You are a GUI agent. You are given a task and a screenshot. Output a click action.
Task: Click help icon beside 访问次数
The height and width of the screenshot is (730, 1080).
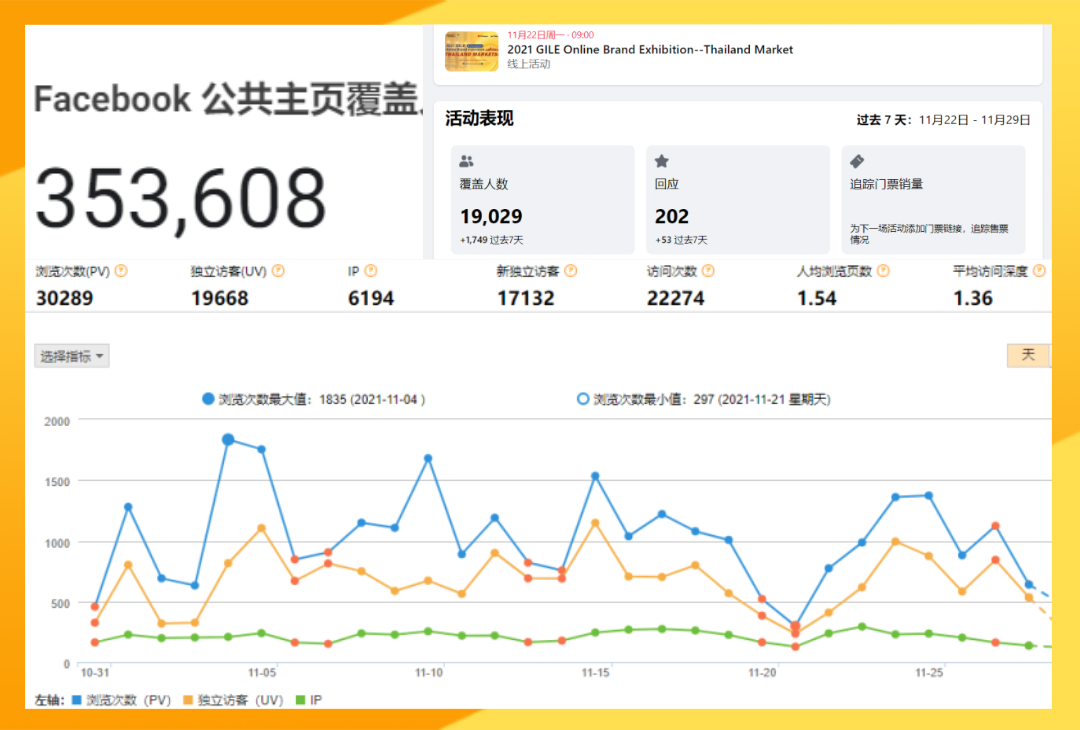pyautogui.click(x=708, y=271)
